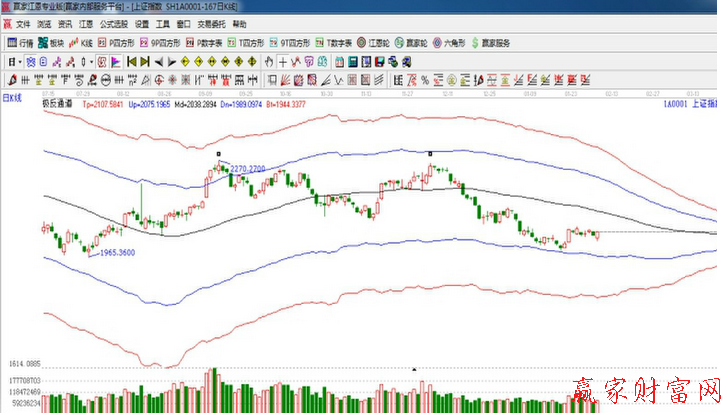The image size is (727, 415).
Task: Expand the period dropdown arrow beside 日
Action: tap(19, 62)
